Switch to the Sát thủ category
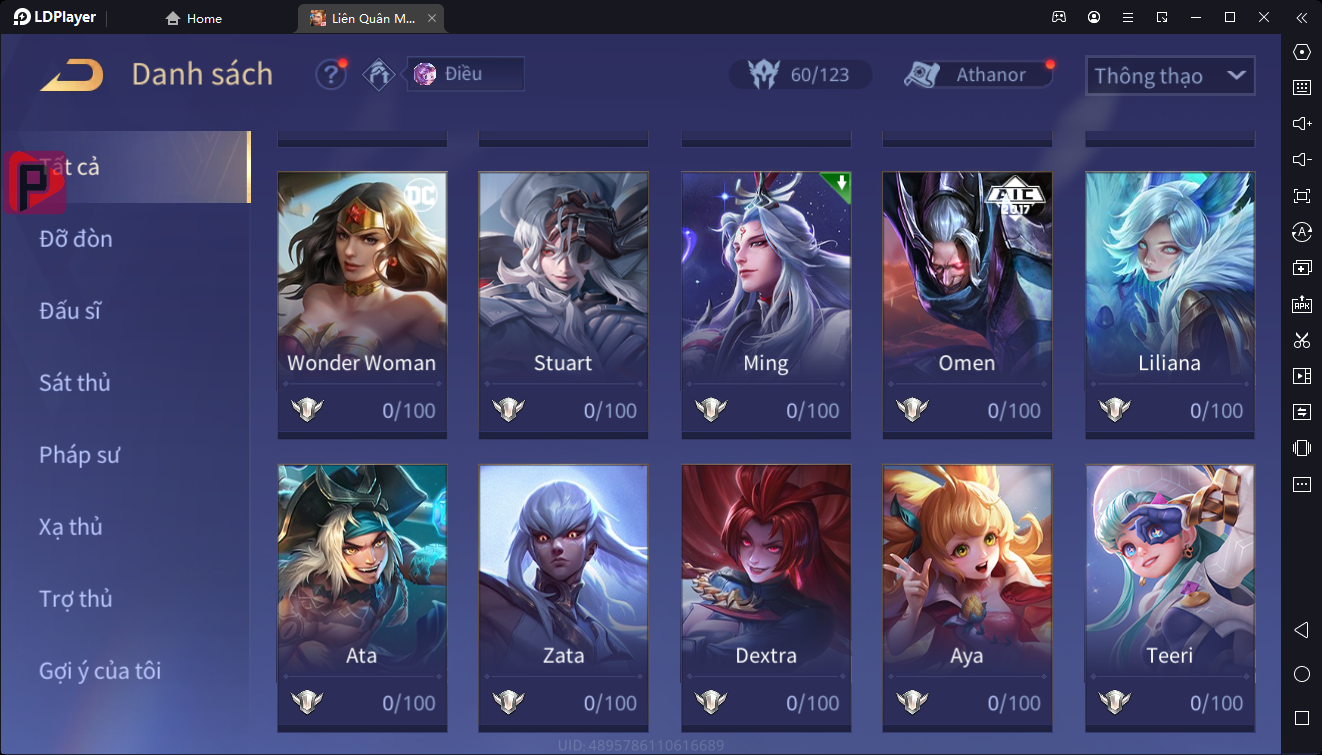The width and height of the screenshot is (1322, 755). 75,383
